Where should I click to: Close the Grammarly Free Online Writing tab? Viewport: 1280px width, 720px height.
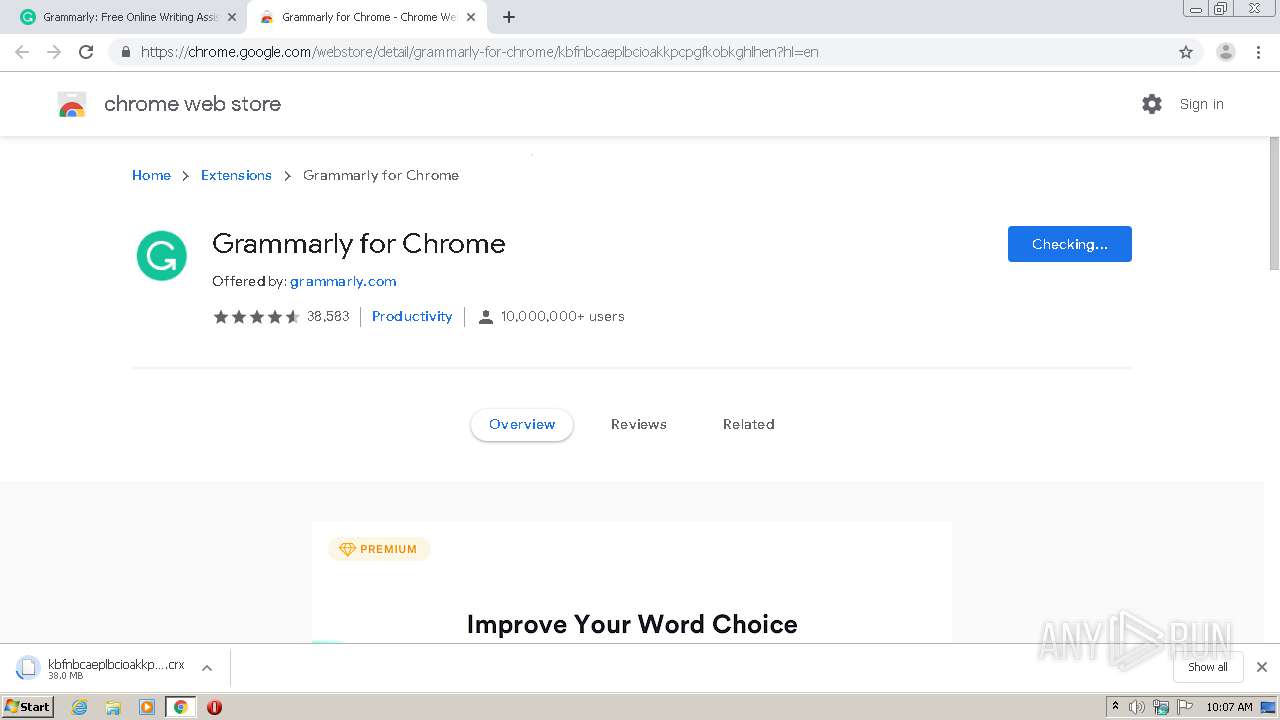pyautogui.click(x=232, y=17)
